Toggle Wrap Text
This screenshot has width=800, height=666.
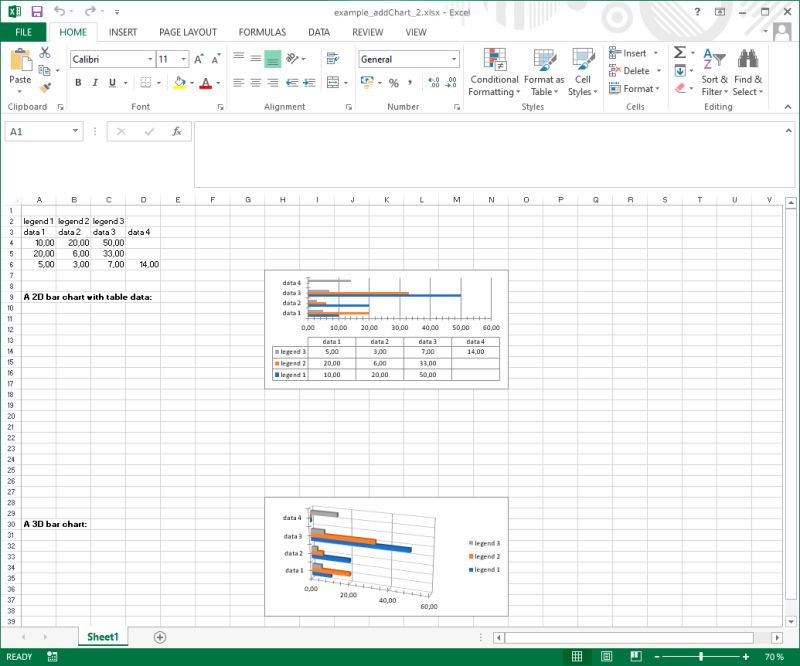point(333,58)
